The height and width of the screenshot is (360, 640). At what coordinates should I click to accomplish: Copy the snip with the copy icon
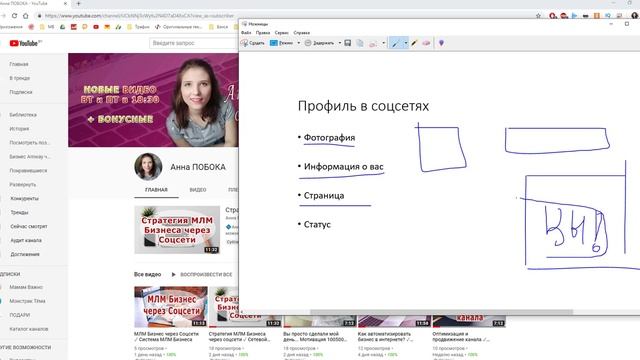click(x=360, y=43)
